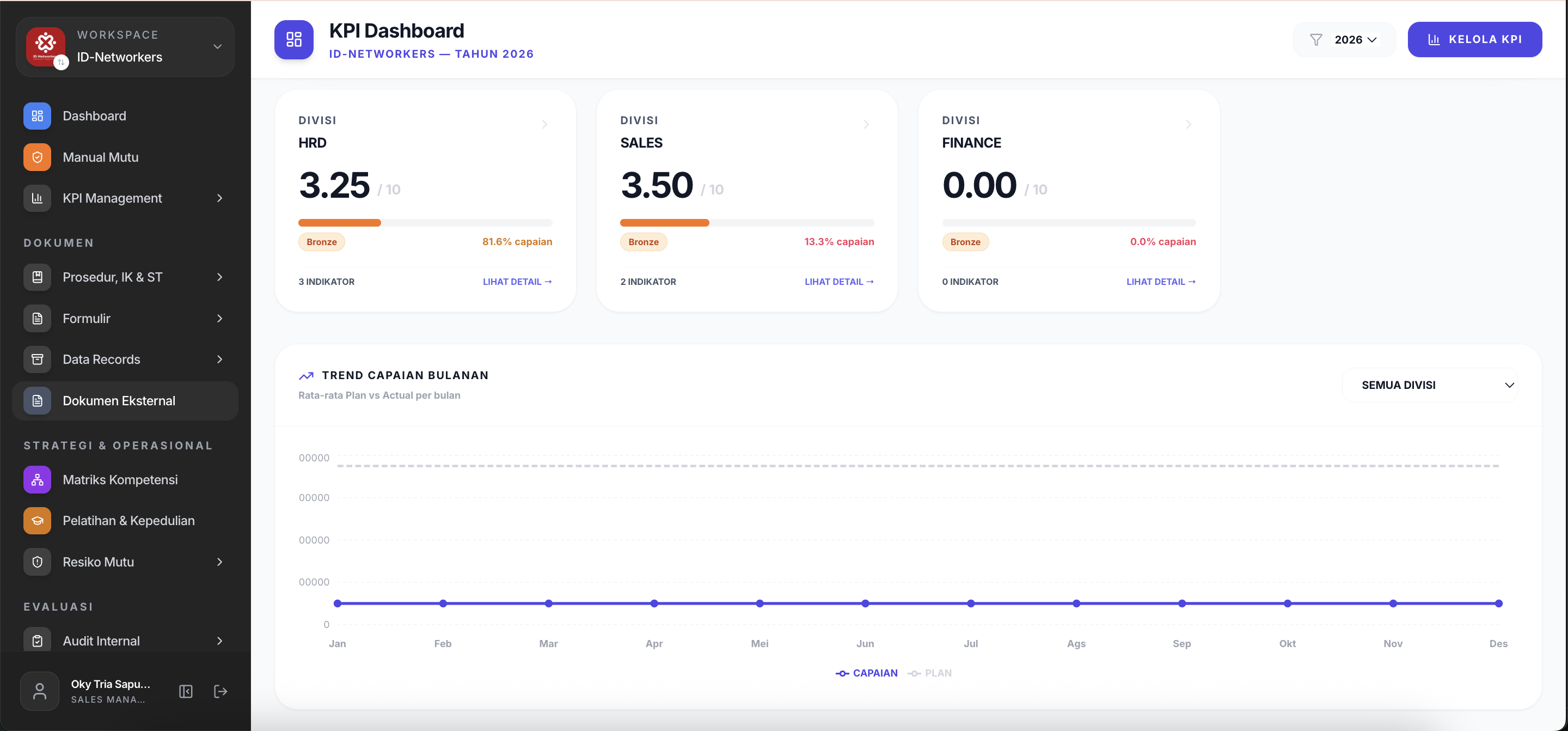Click the user avatar icon

(40, 691)
